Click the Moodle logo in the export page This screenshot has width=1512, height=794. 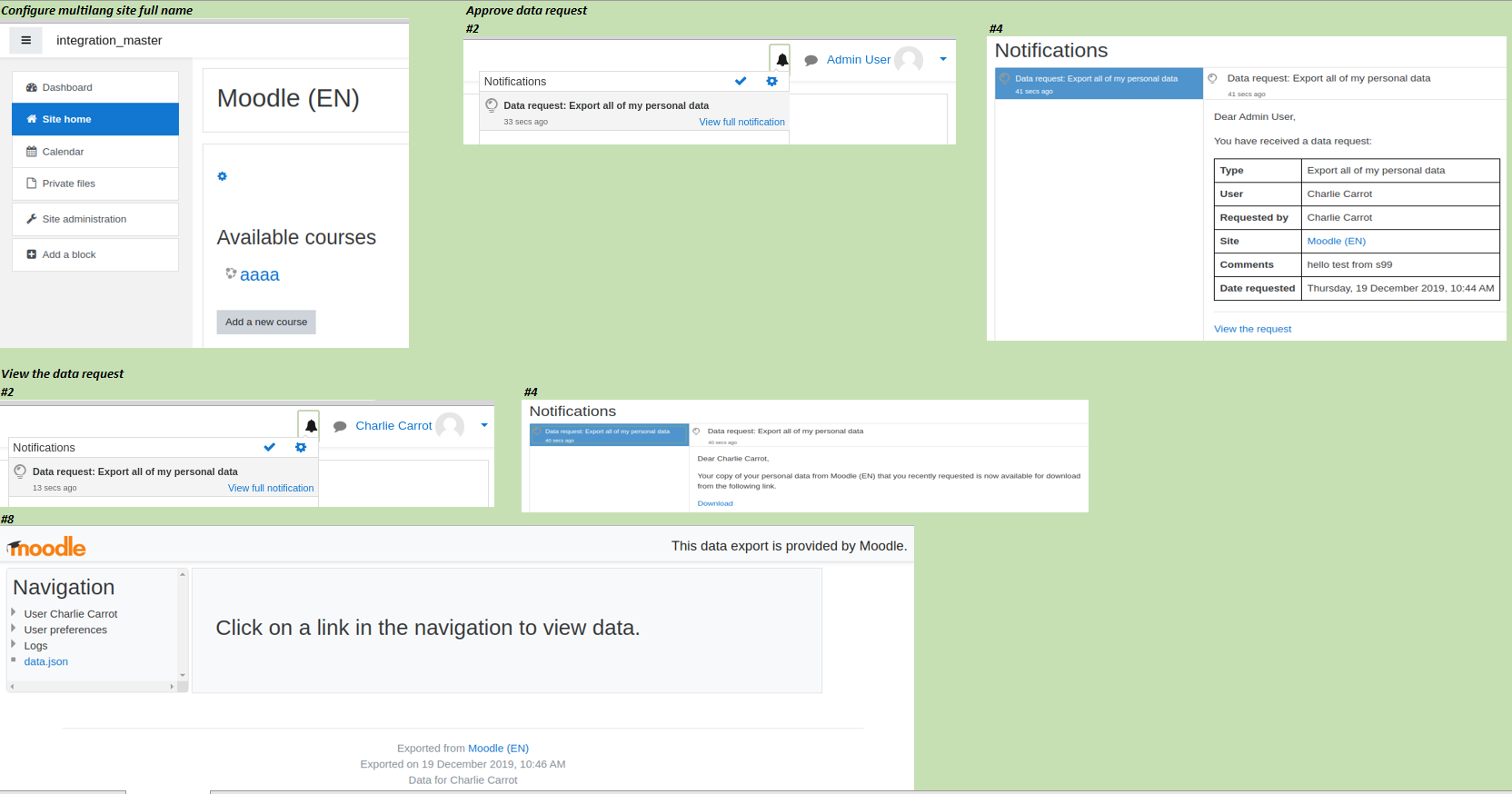pyautogui.click(x=46, y=547)
